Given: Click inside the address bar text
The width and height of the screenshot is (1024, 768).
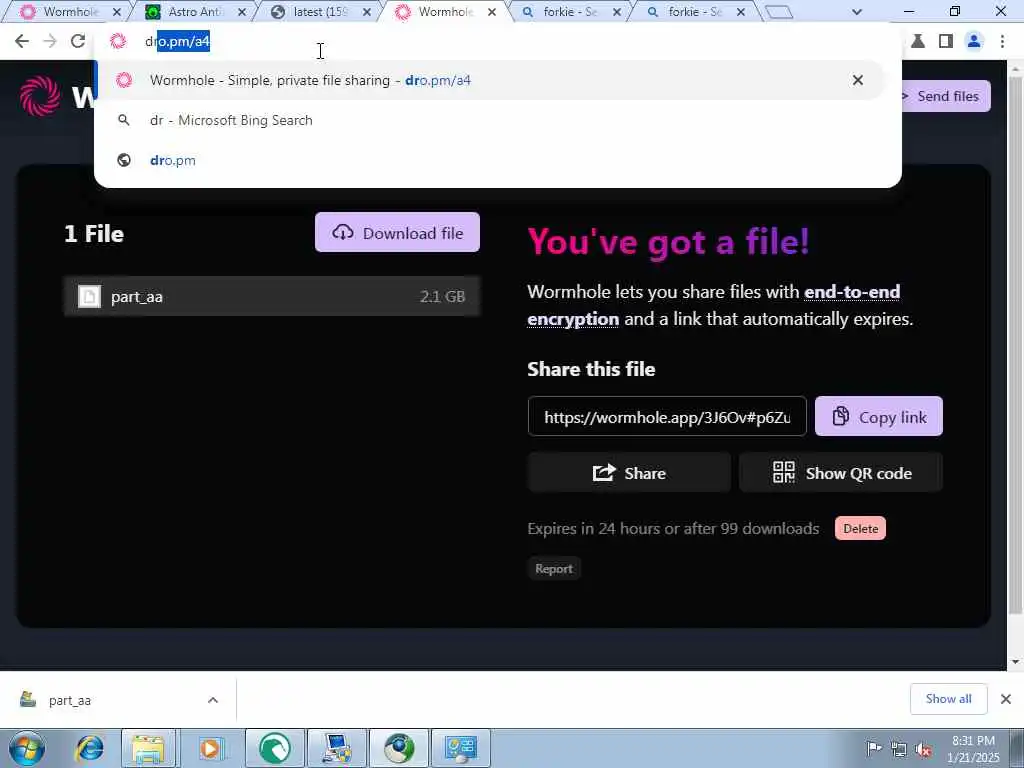Looking at the screenshot, I should [x=178, y=41].
